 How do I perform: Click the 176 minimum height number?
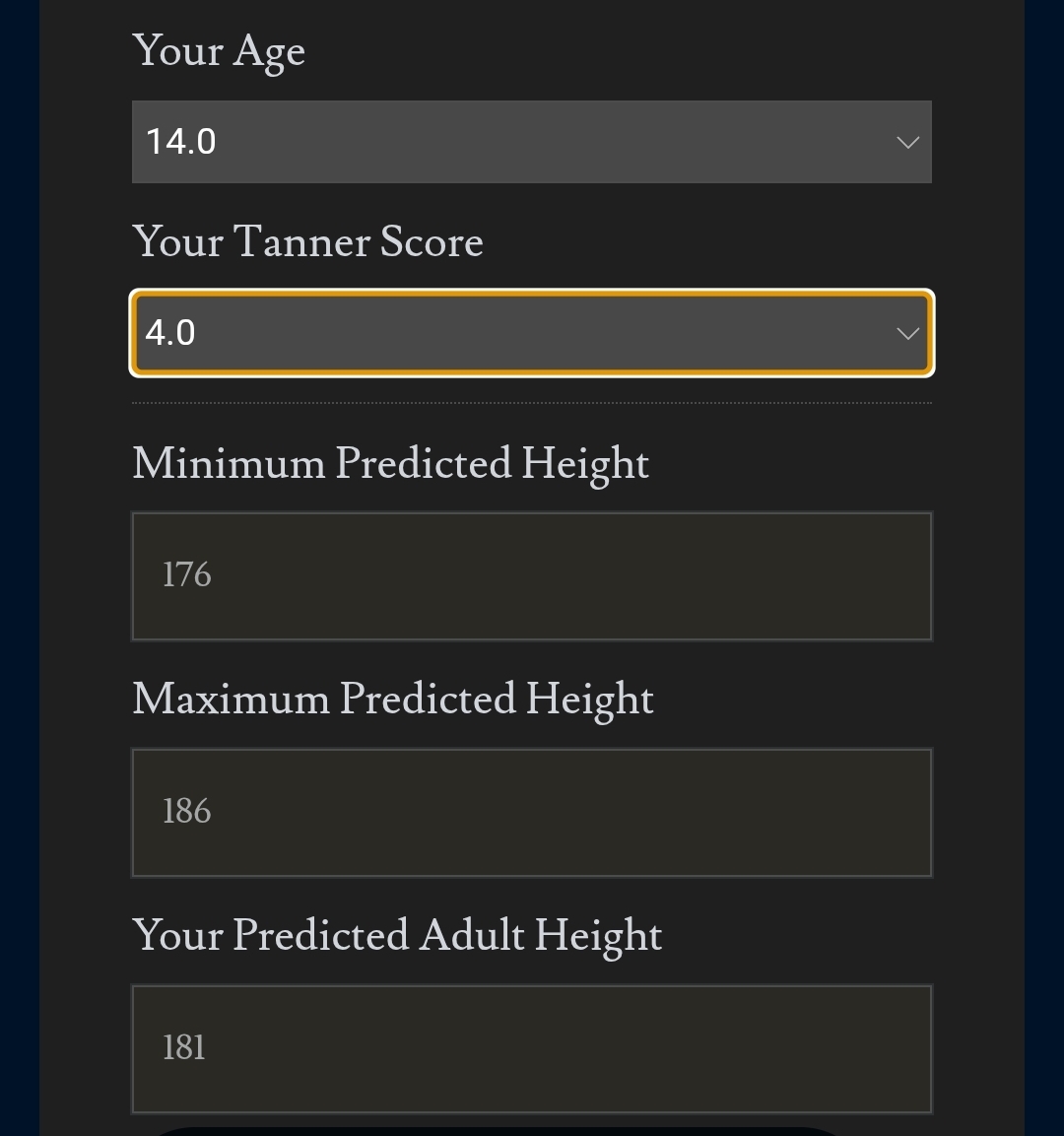pos(187,574)
